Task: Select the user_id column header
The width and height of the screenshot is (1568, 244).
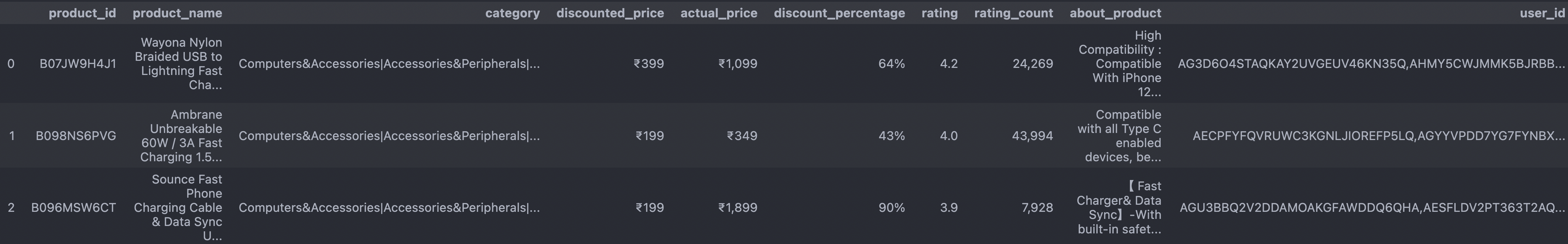Action: pos(1541,13)
